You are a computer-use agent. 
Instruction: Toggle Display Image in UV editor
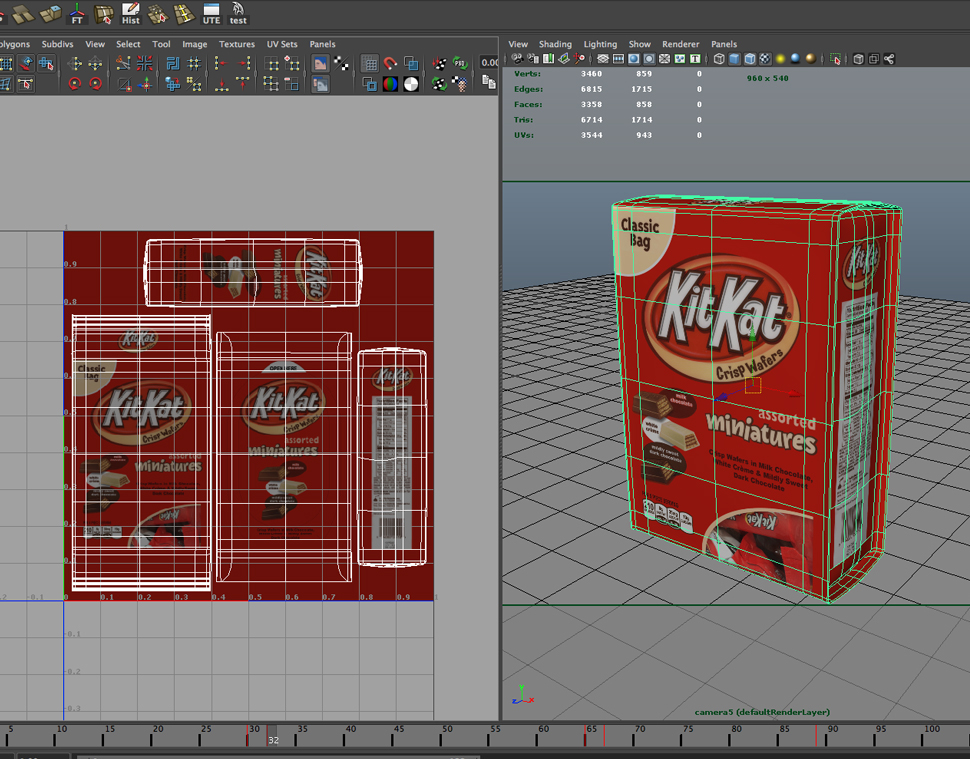[320, 63]
